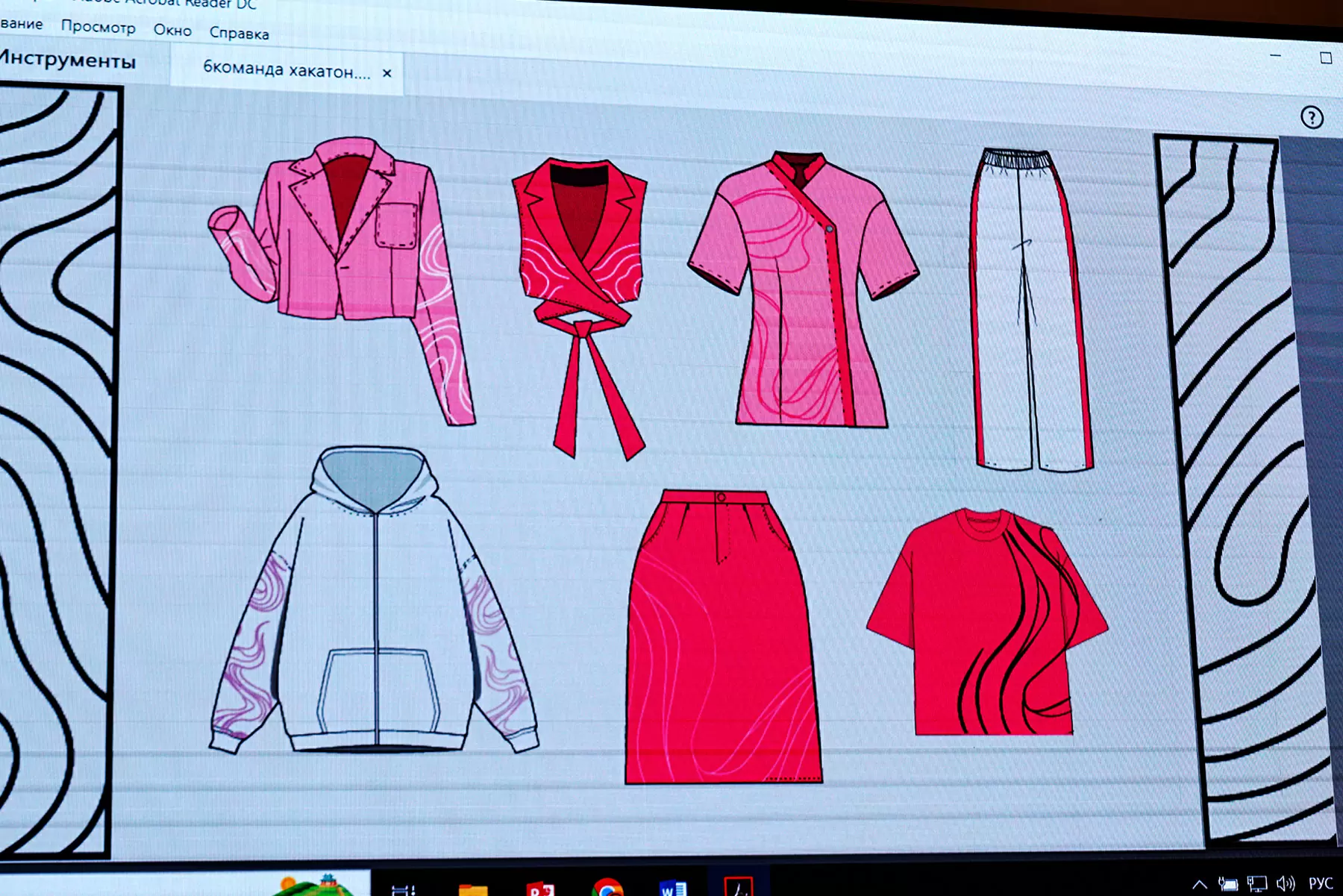Screen dimensions: 1343x896
Task: Switch to Adobe Acrobat taskbar icon
Action: click(739, 886)
